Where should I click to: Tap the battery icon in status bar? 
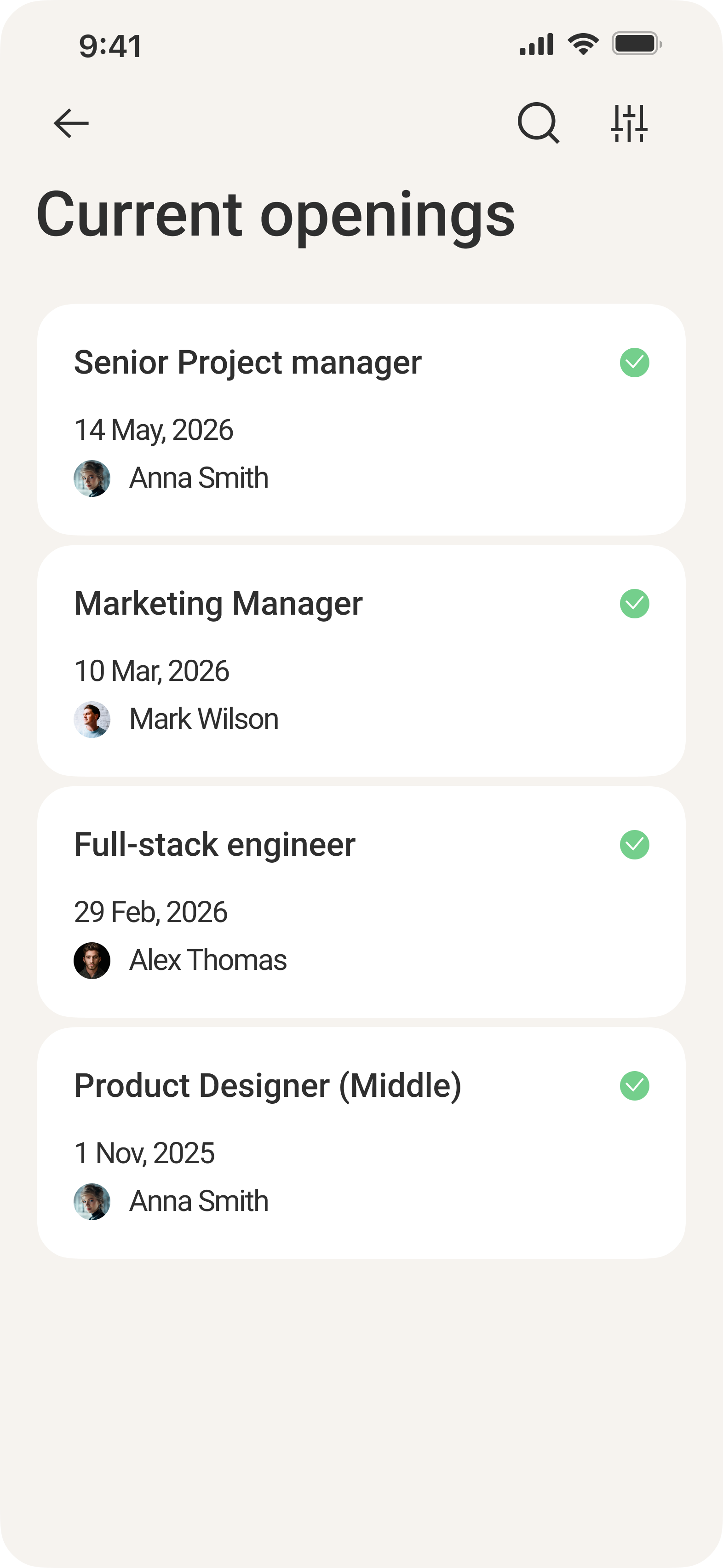pyautogui.click(x=637, y=44)
